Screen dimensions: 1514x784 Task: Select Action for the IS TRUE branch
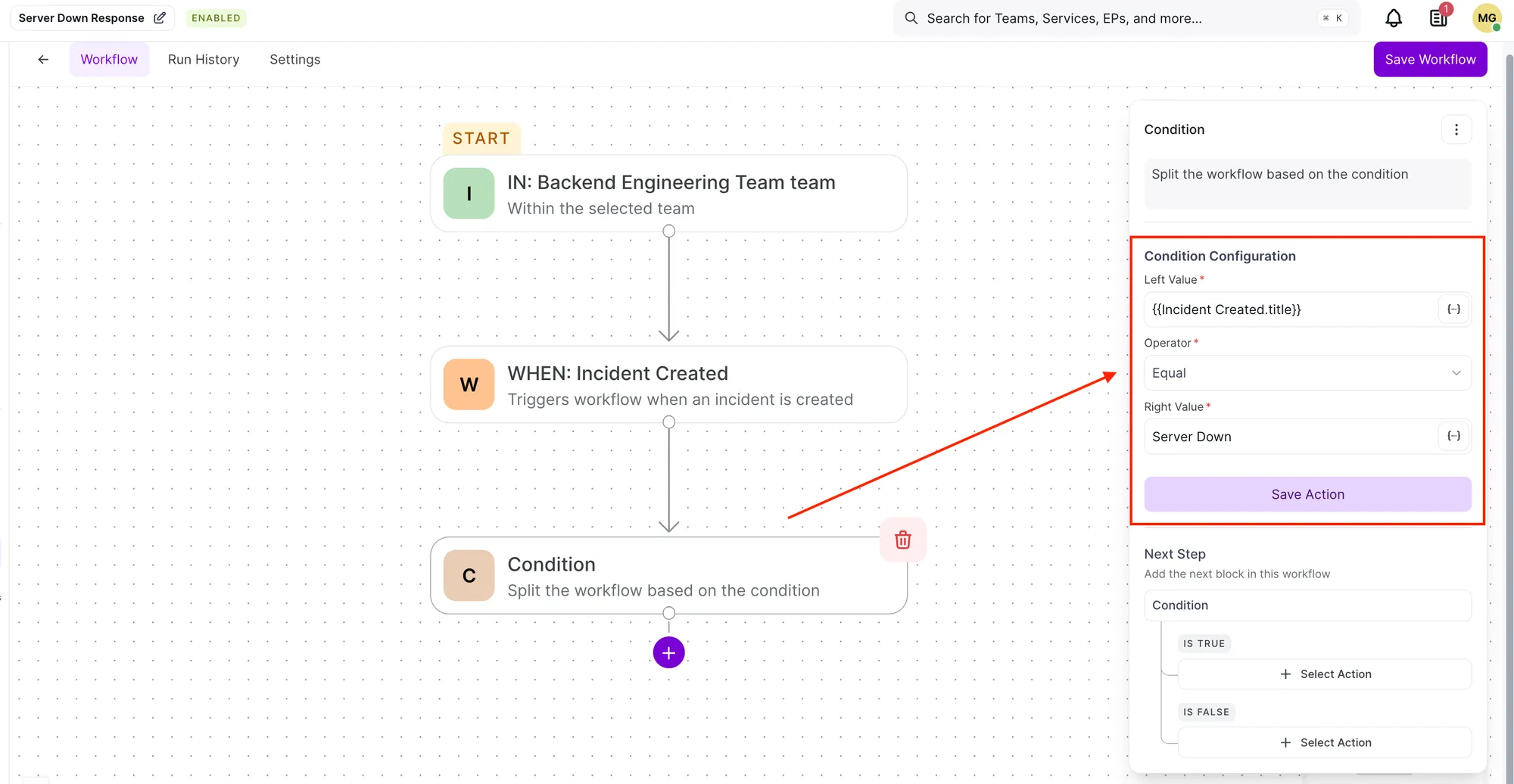click(x=1325, y=674)
